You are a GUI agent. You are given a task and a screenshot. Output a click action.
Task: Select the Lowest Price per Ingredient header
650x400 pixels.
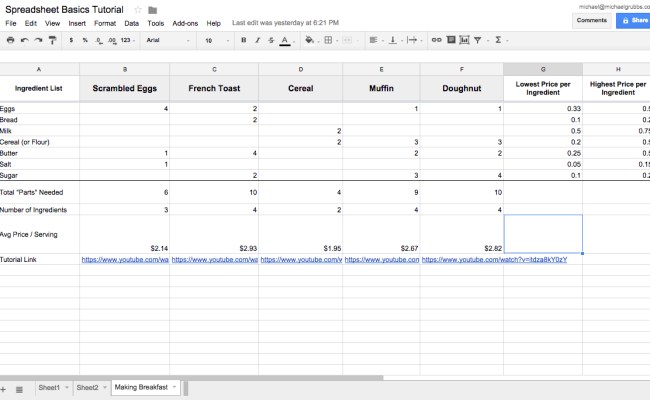tap(543, 88)
